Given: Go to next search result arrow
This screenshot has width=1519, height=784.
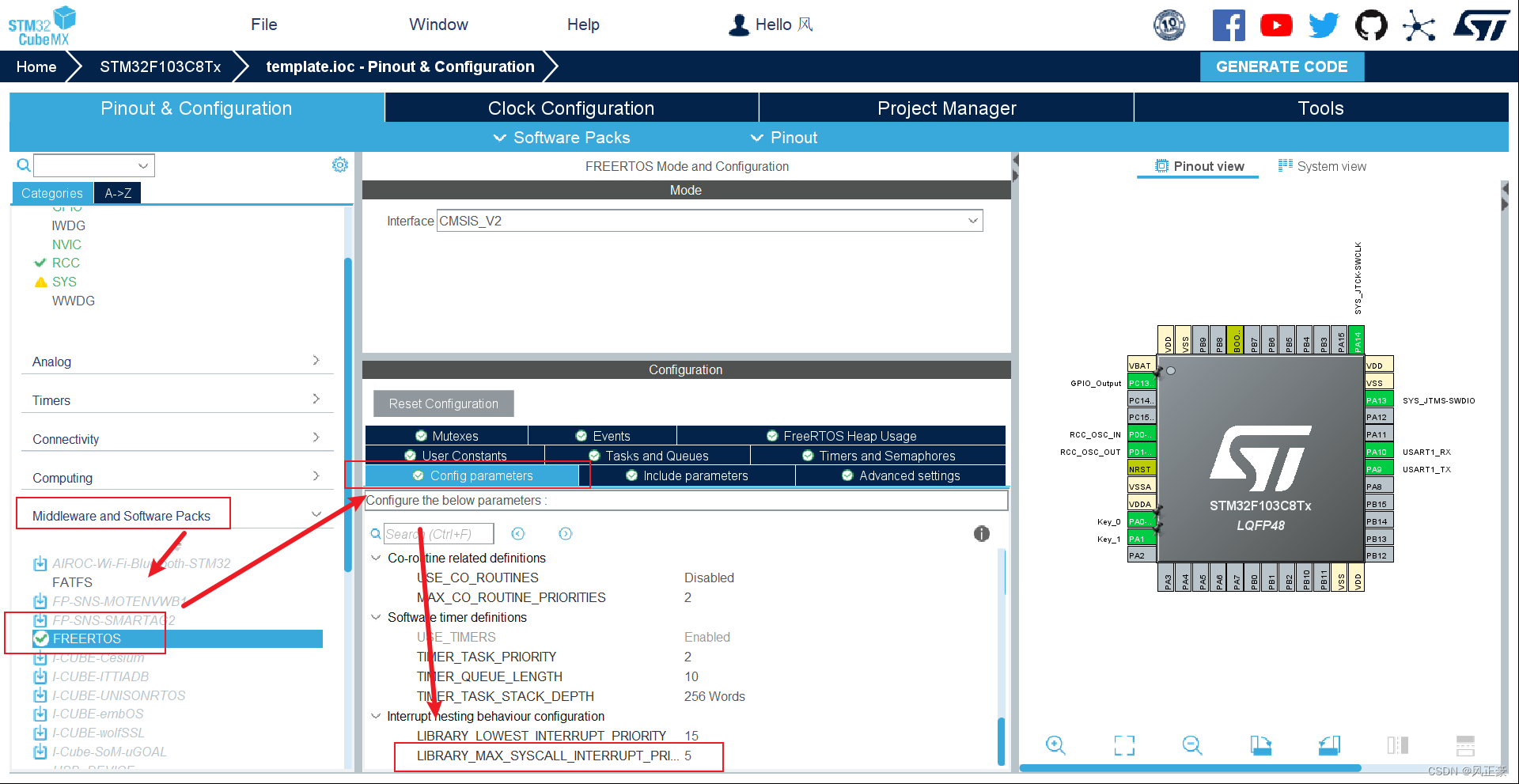Looking at the screenshot, I should (x=565, y=534).
